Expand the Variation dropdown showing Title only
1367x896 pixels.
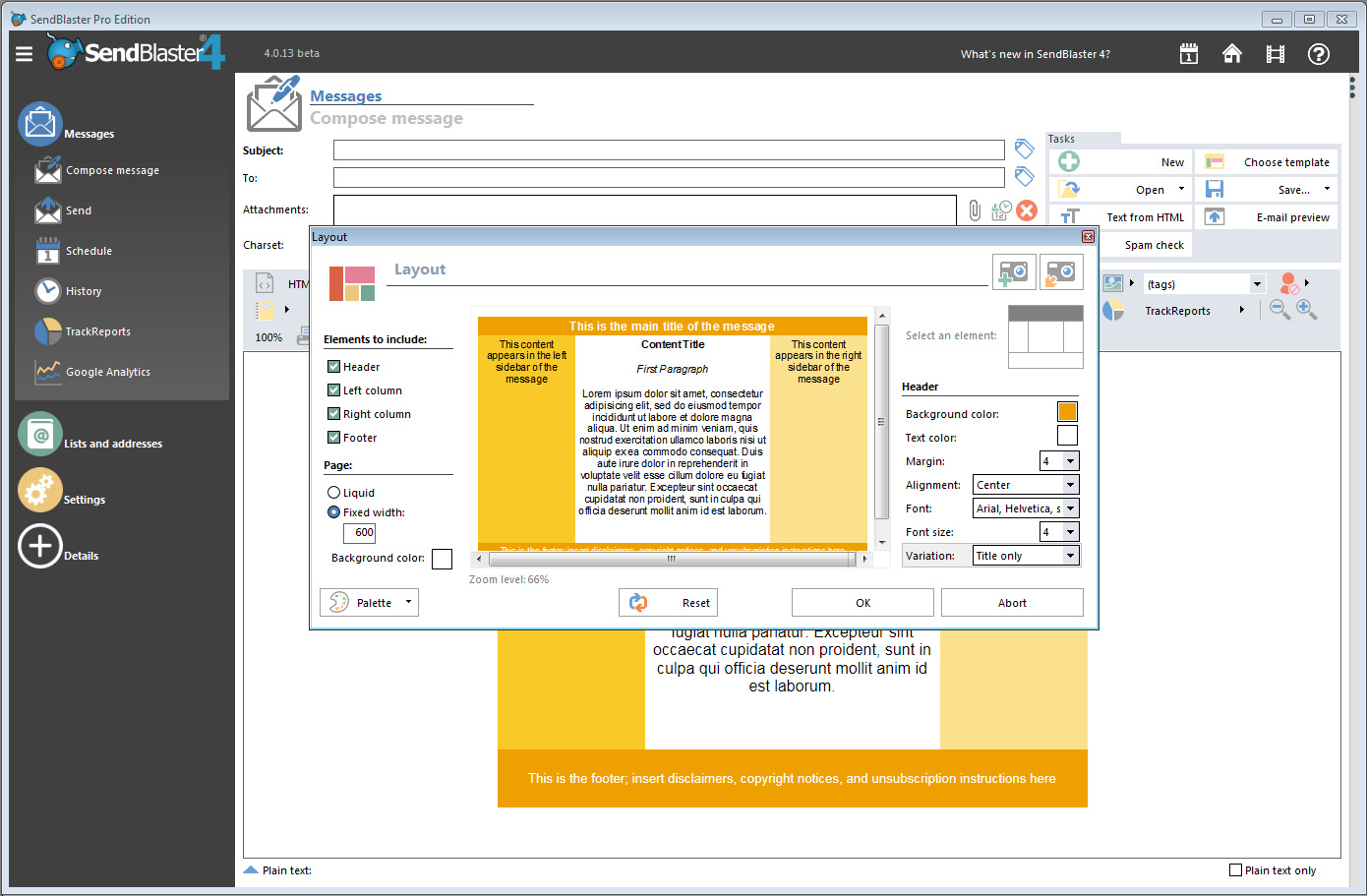click(1026, 556)
